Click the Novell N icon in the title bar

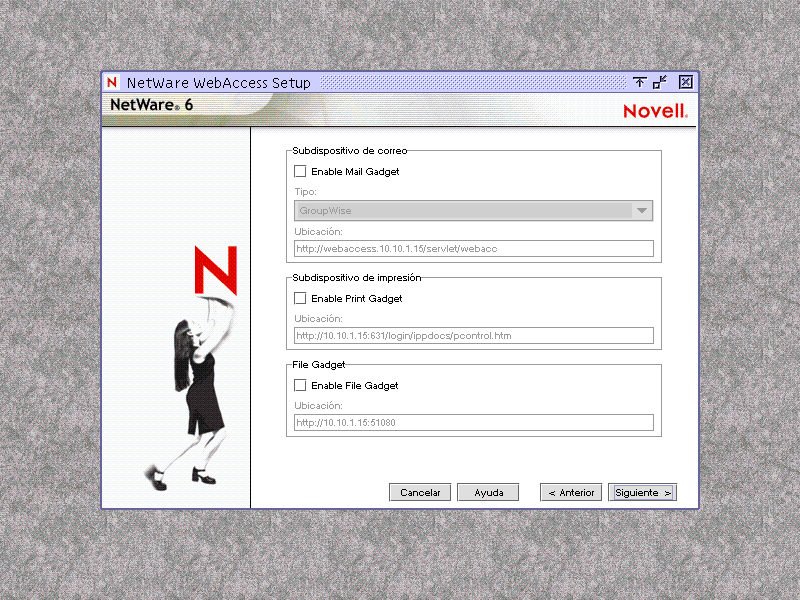[x=111, y=82]
